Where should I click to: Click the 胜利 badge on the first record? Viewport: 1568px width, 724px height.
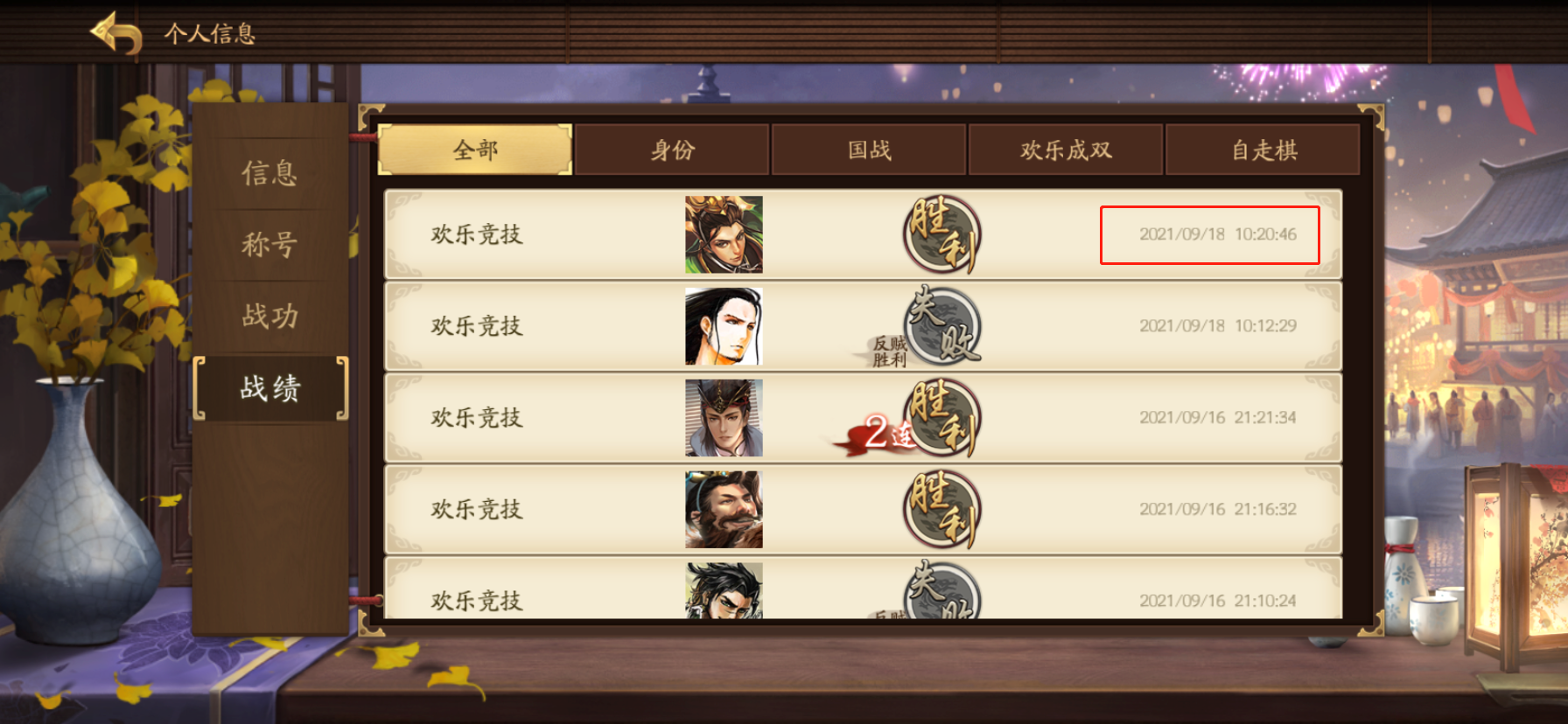942,234
